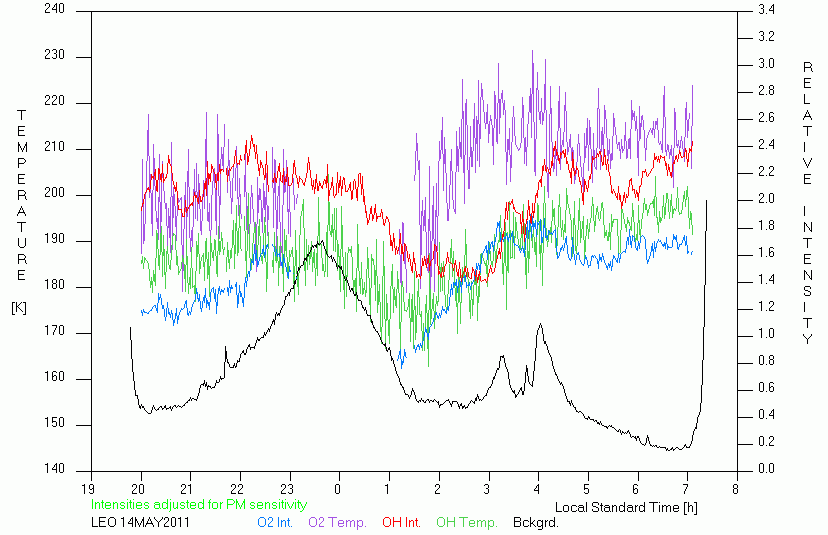This screenshot has width=828, height=535.
Task: Click the 'OH Int.' red legend label
Action: pos(401,523)
